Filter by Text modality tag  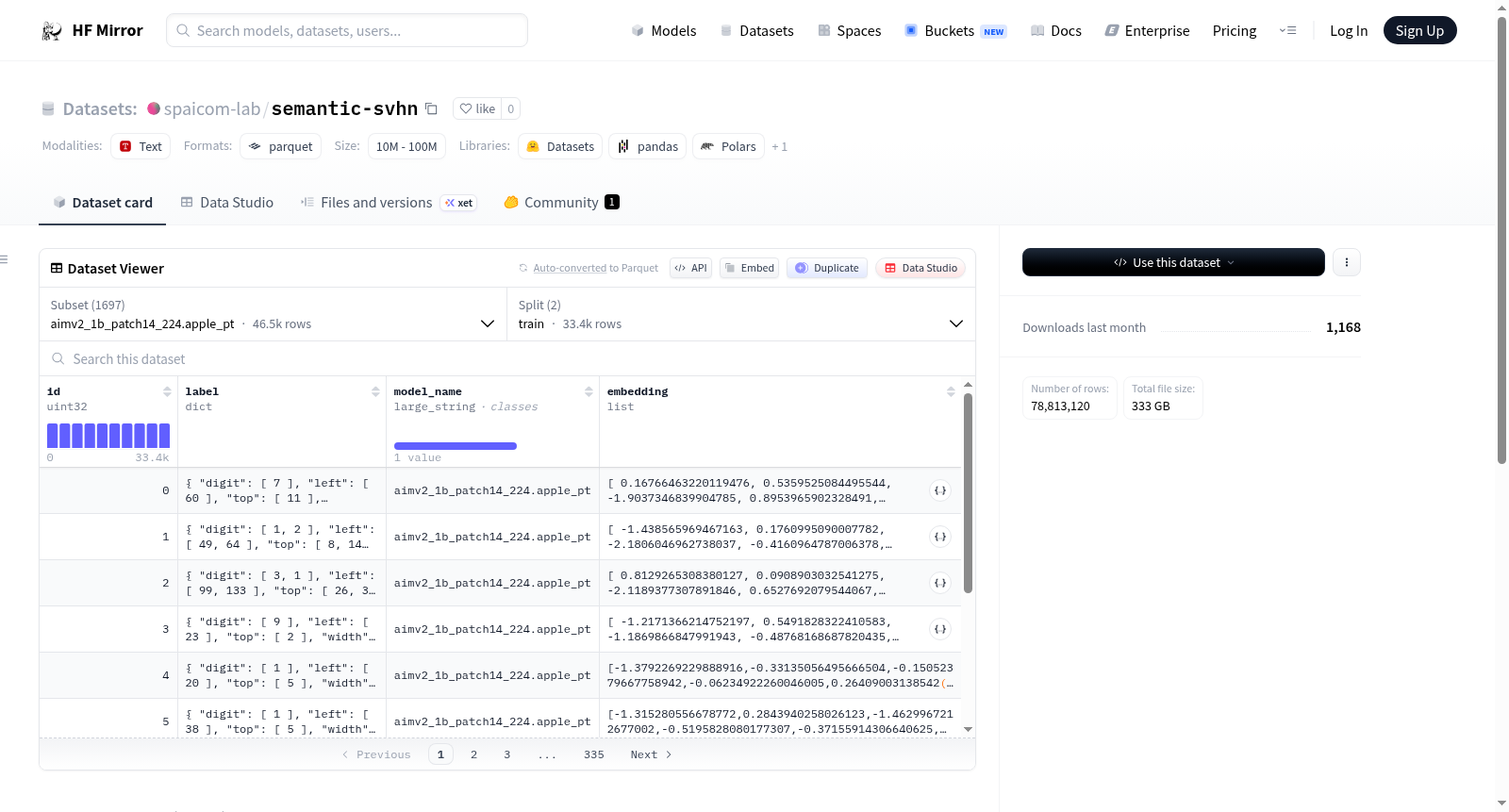[x=141, y=147]
